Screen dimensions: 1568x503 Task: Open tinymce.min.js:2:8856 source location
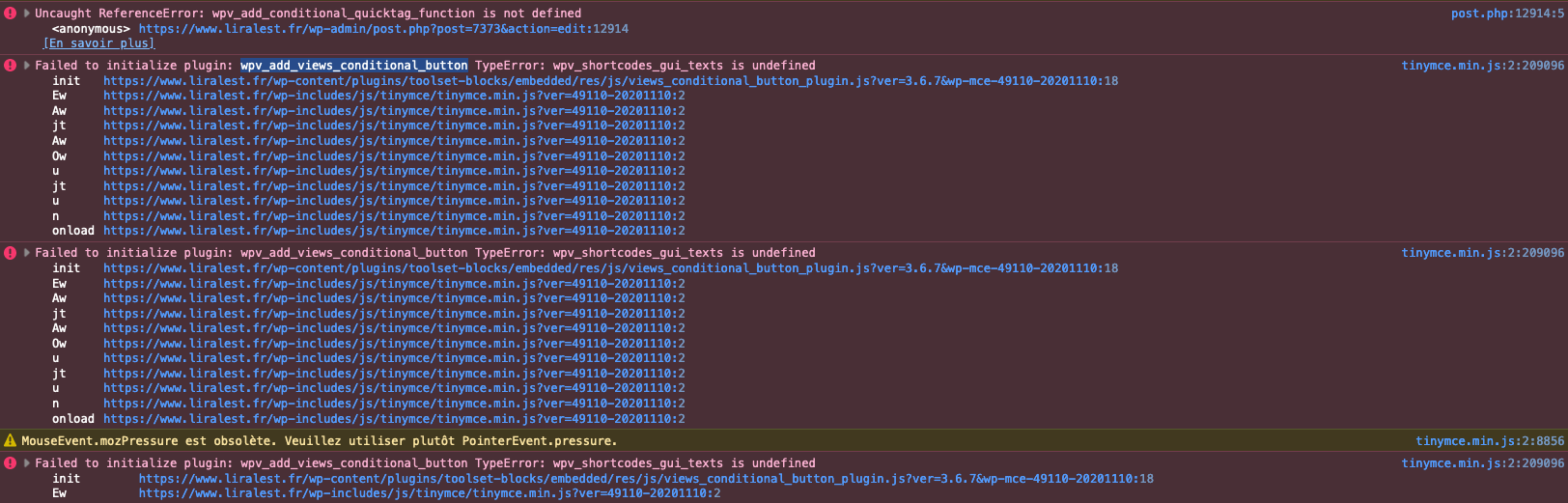click(1490, 441)
